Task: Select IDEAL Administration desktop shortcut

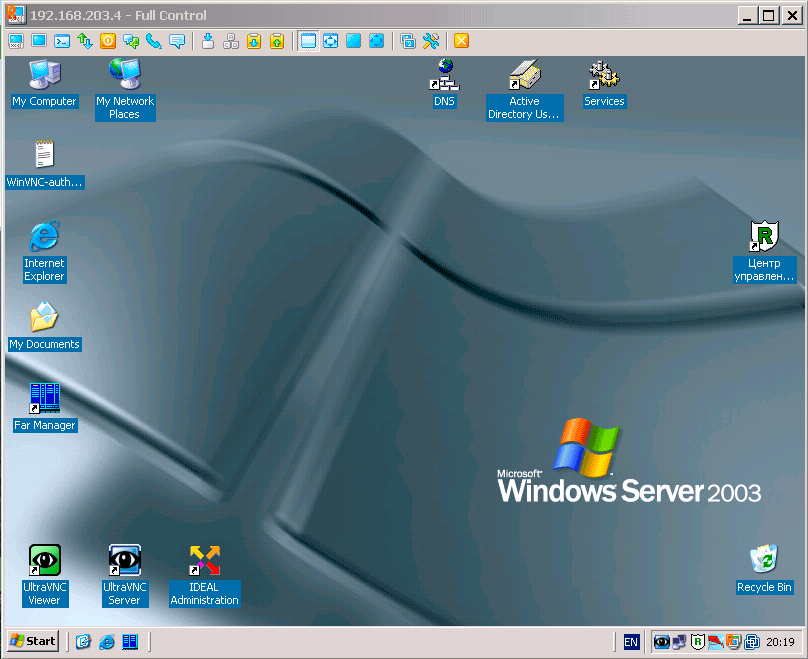Action: pos(205,576)
